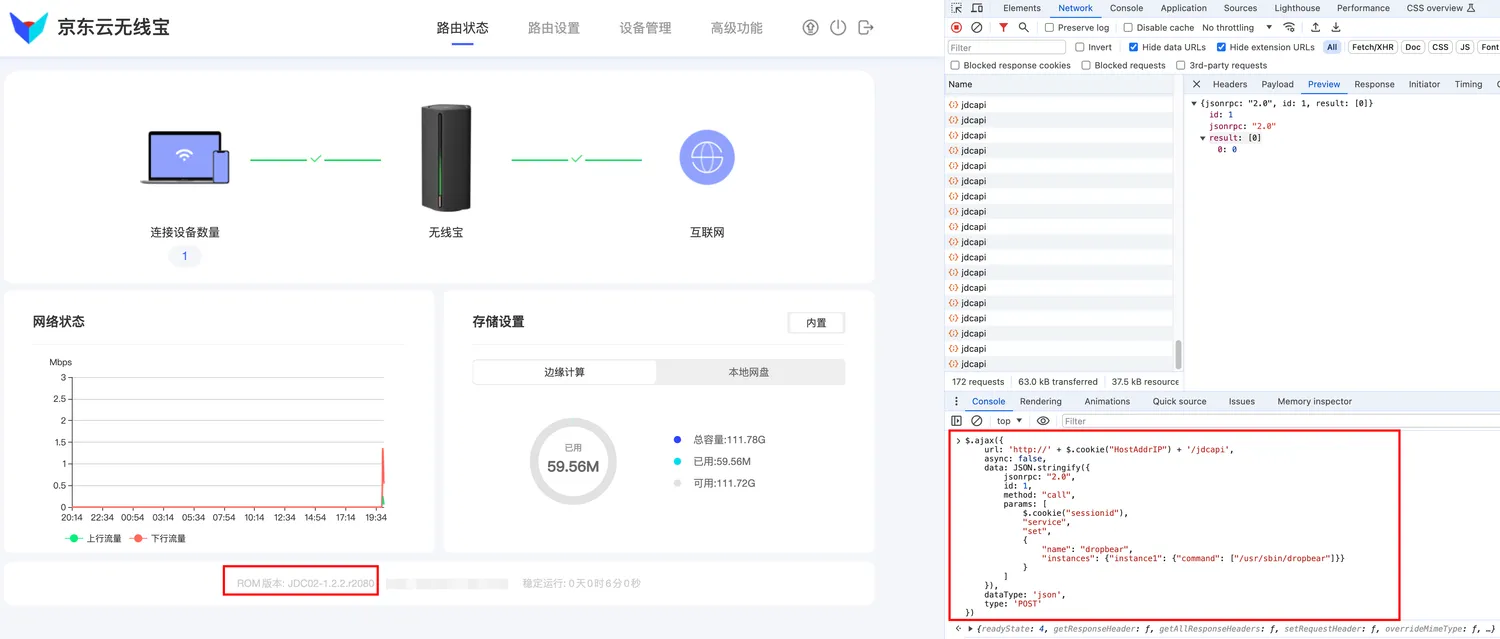Screen dimensions: 1500x639
Task: Click the logout icon in router header
Action: pos(866,28)
